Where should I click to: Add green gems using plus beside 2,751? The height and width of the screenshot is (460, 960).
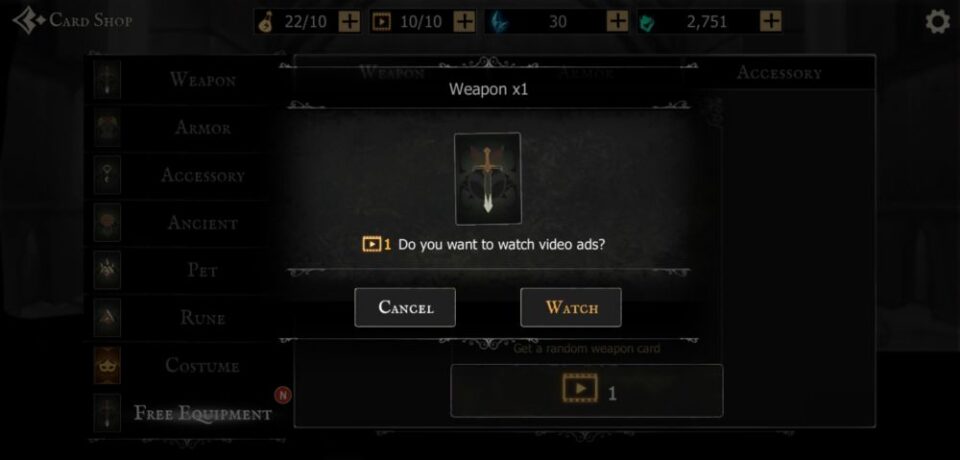click(x=770, y=22)
